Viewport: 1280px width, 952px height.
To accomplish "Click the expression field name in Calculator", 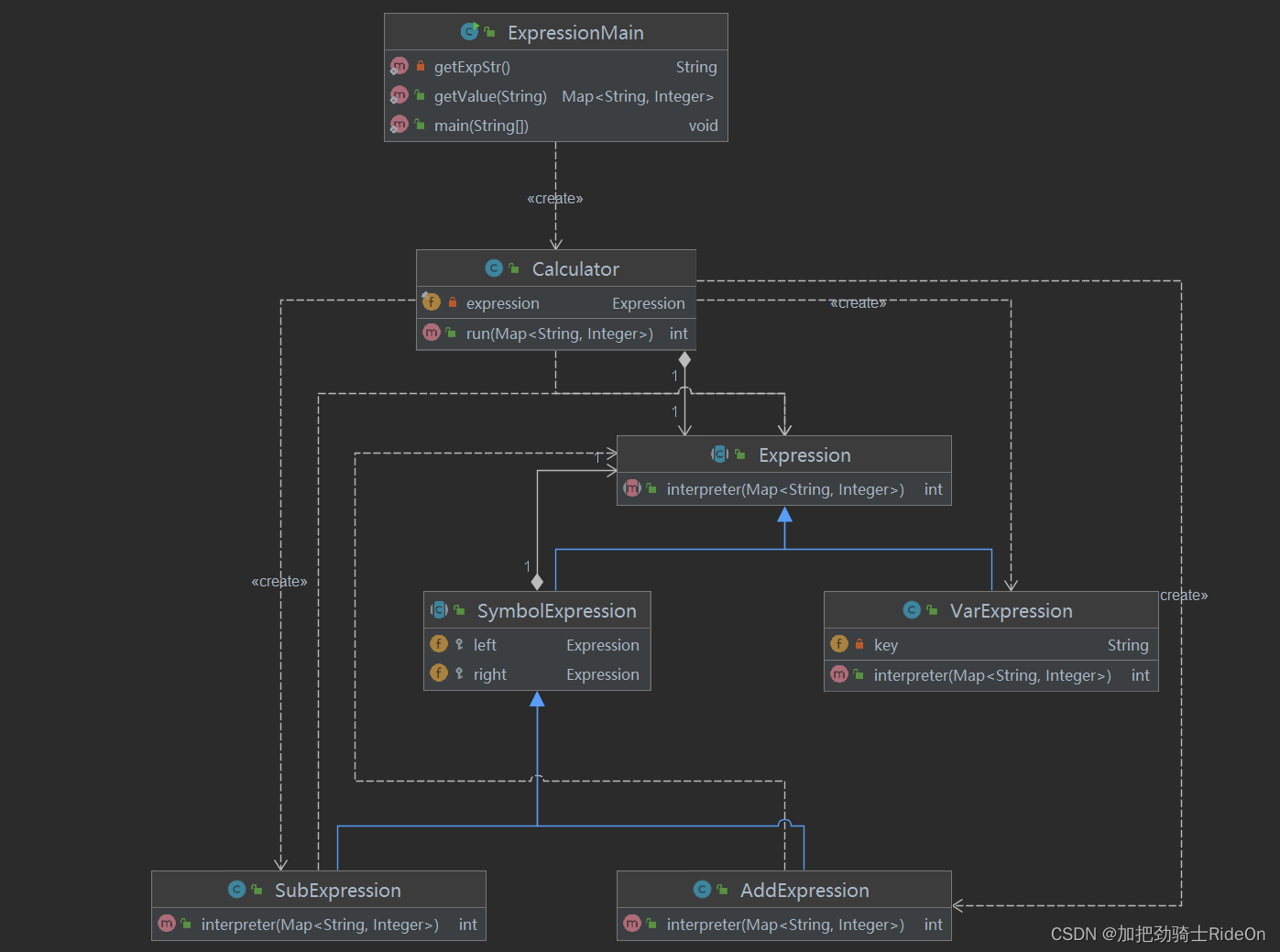I will 503,303.
